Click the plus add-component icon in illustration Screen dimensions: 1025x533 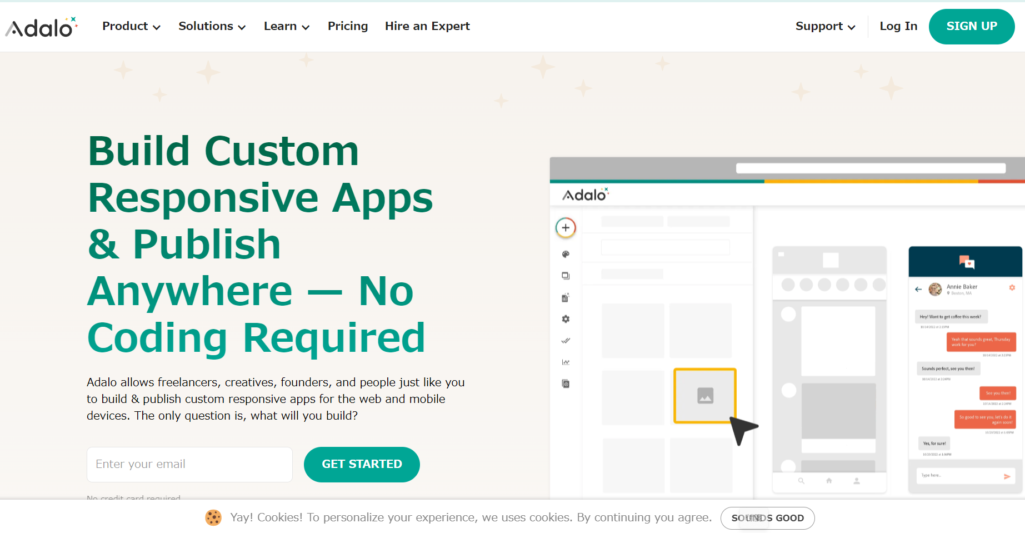click(x=565, y=228)
